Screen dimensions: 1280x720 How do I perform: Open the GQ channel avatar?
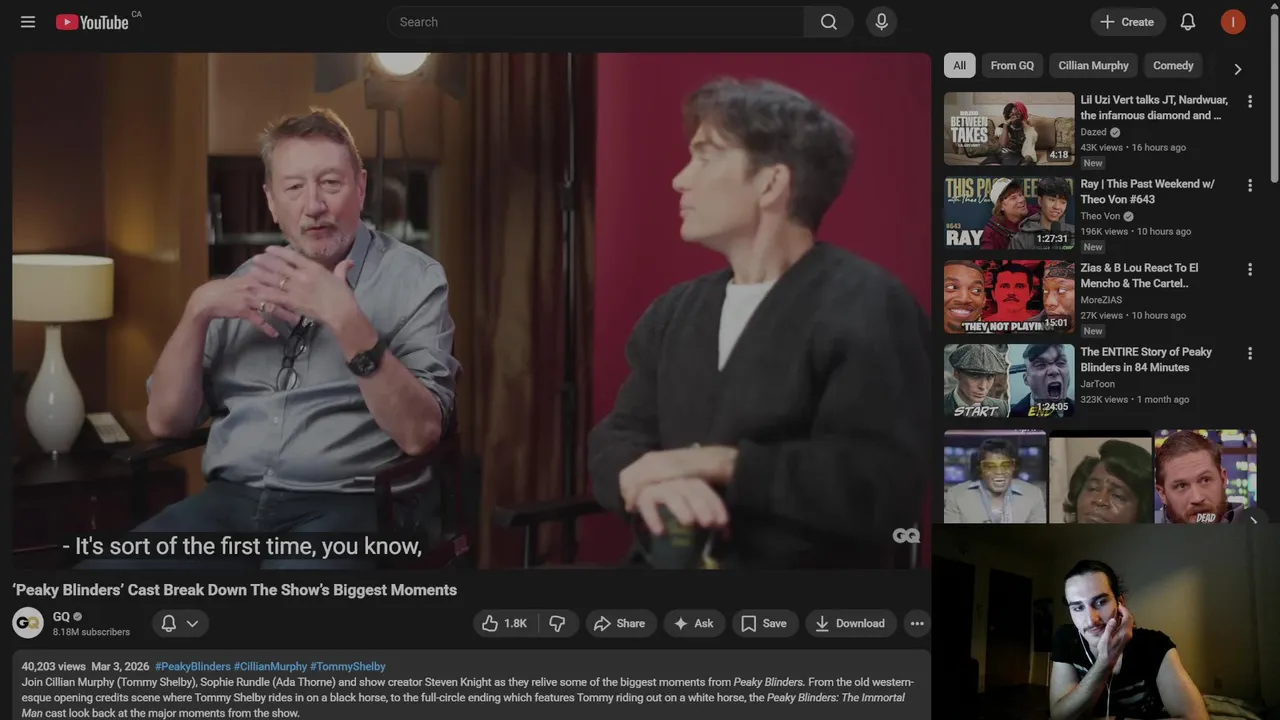click(28, 623)
